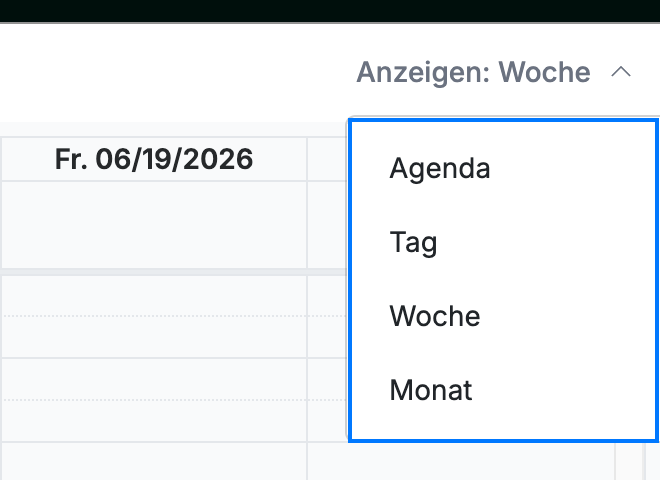Viewport: 660px width, 480px height.
Task: Select bottom time slot in column after Friday
Action: coord(461,461)
